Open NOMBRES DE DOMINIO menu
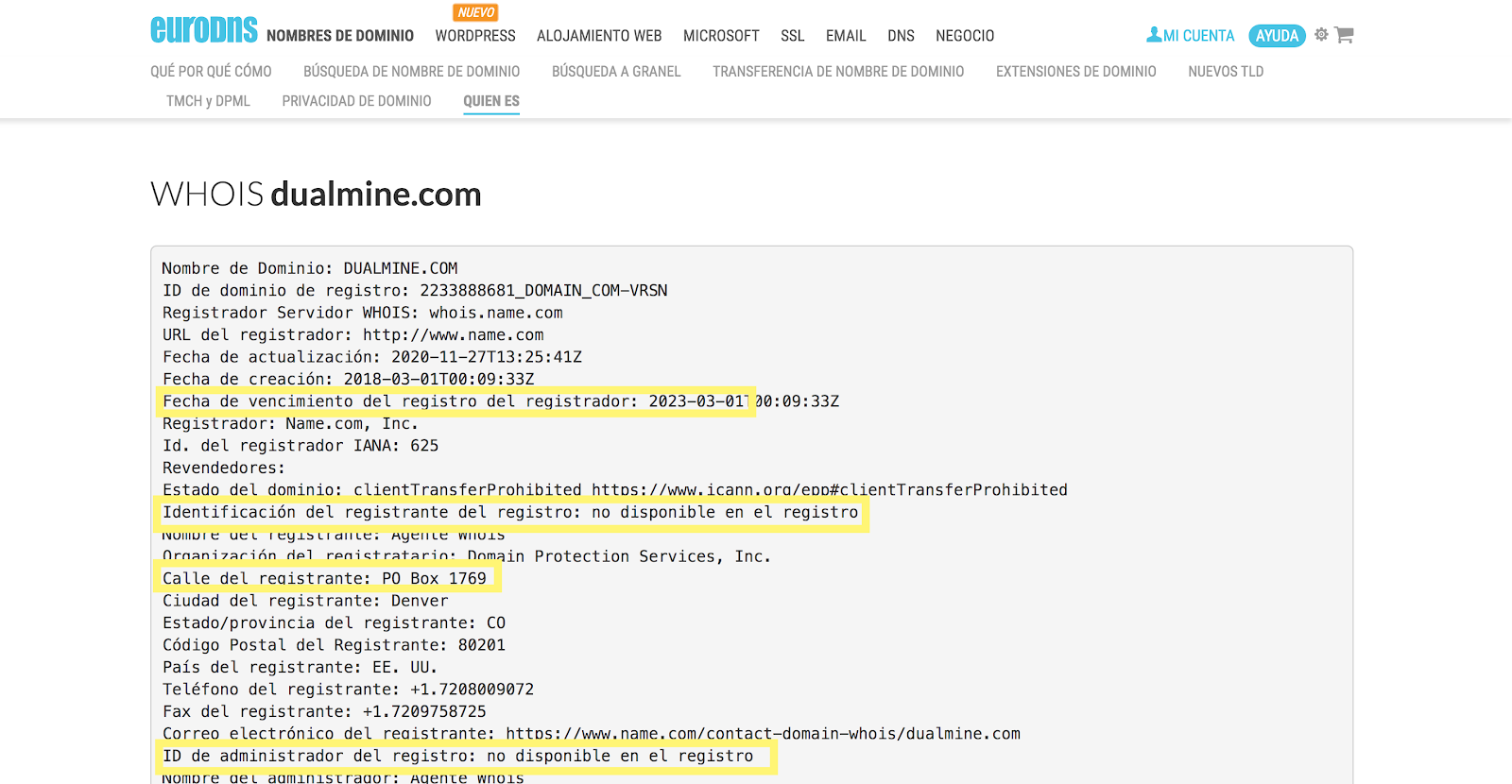Screen dimensions: 1512x784 tap(340, 36)
